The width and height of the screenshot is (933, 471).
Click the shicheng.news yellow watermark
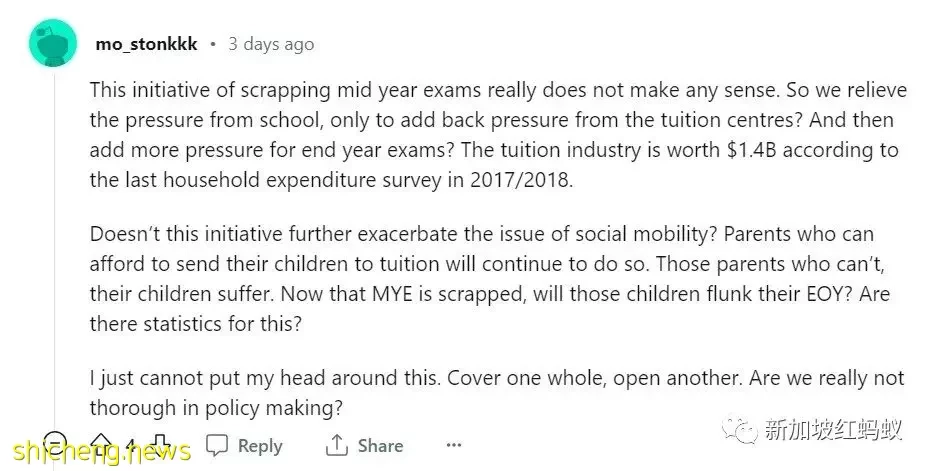pos(101,452)
